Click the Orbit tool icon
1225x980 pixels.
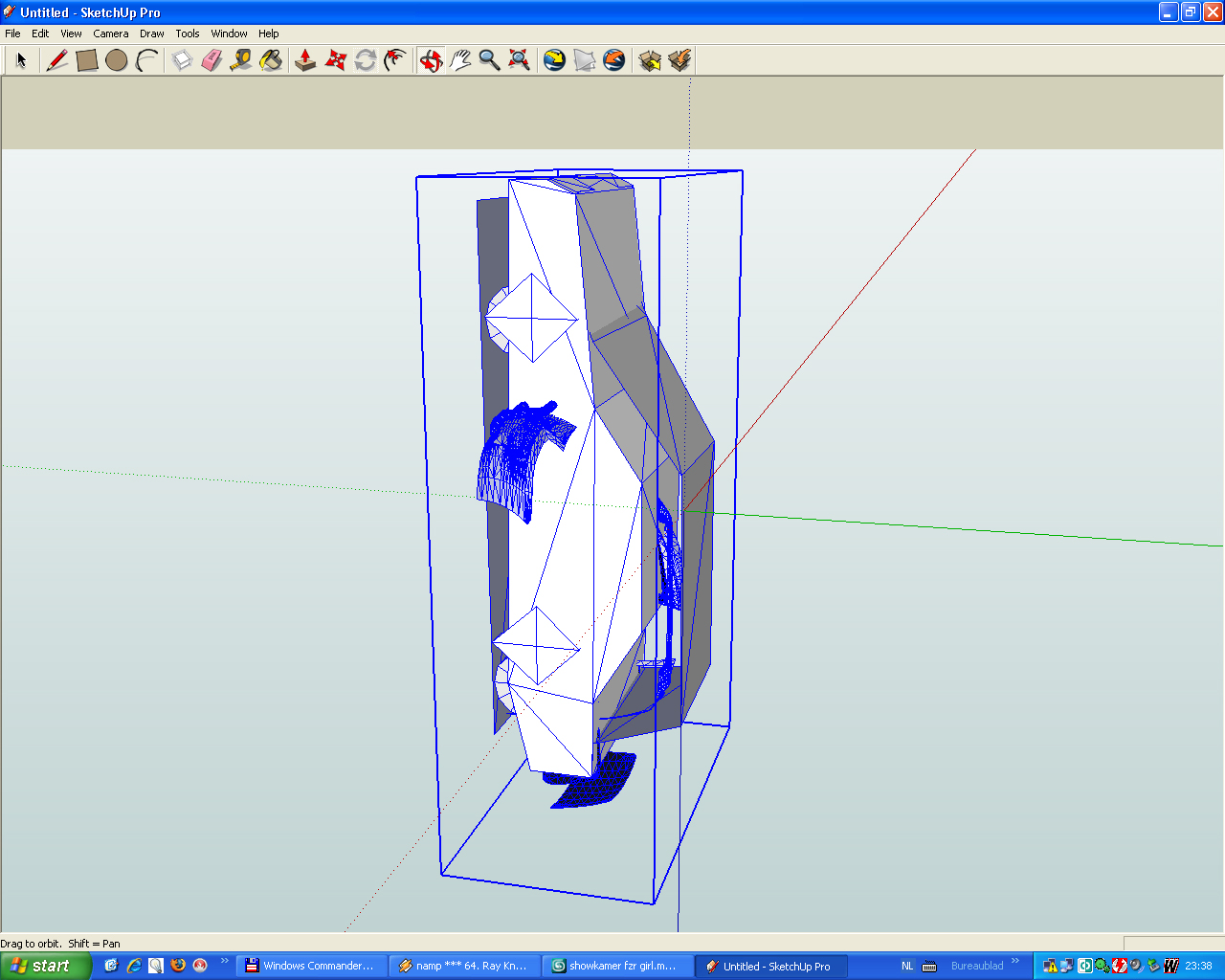tap(431, 60)
